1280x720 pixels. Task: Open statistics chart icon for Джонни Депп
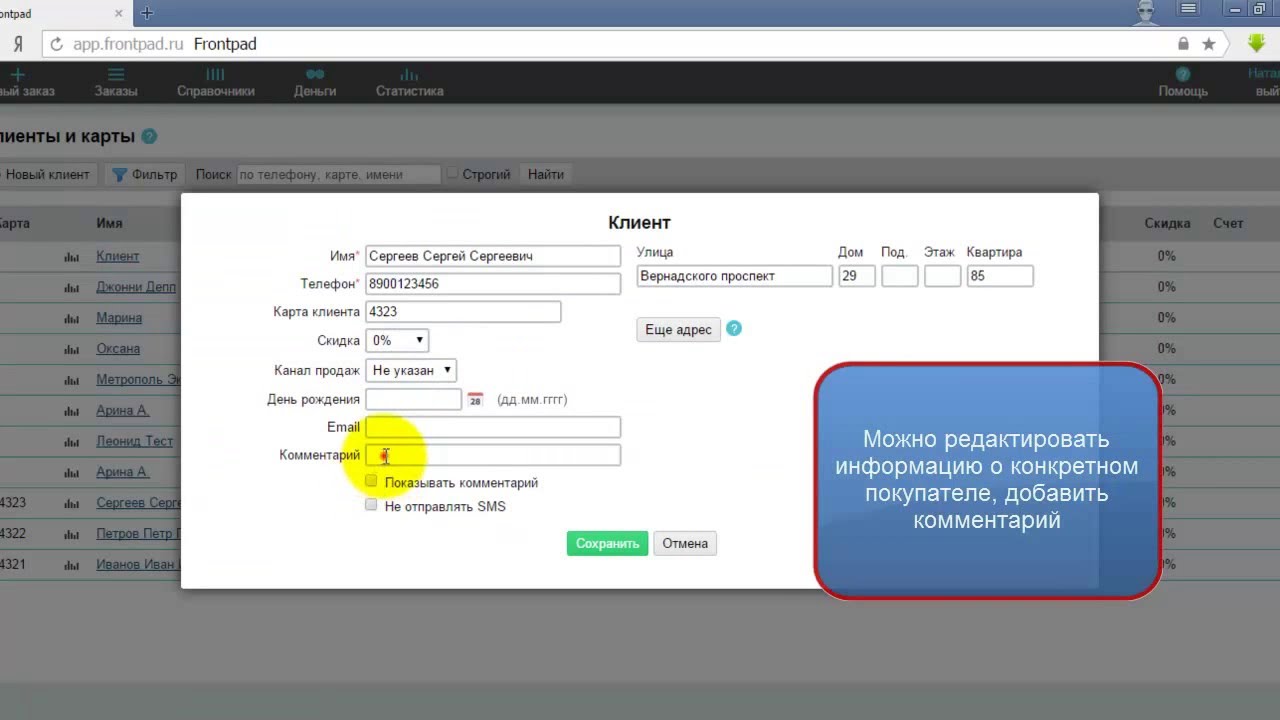[x=71, y=287]
